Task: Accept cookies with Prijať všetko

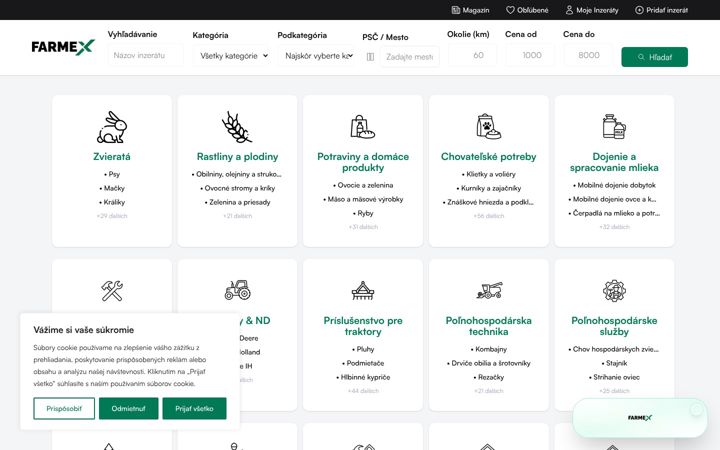Action: (194, 408)
